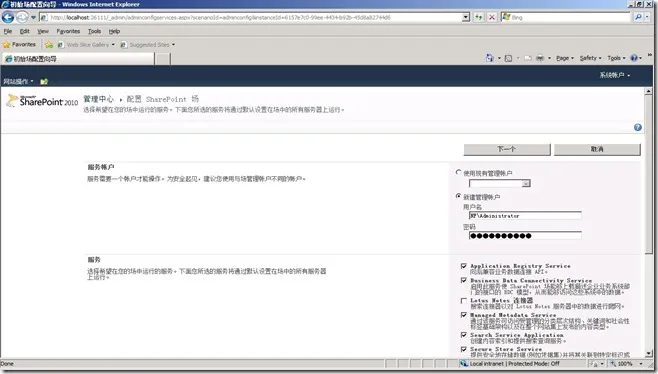Open the address bar history dropdown arrow

(x=466, y=17)
